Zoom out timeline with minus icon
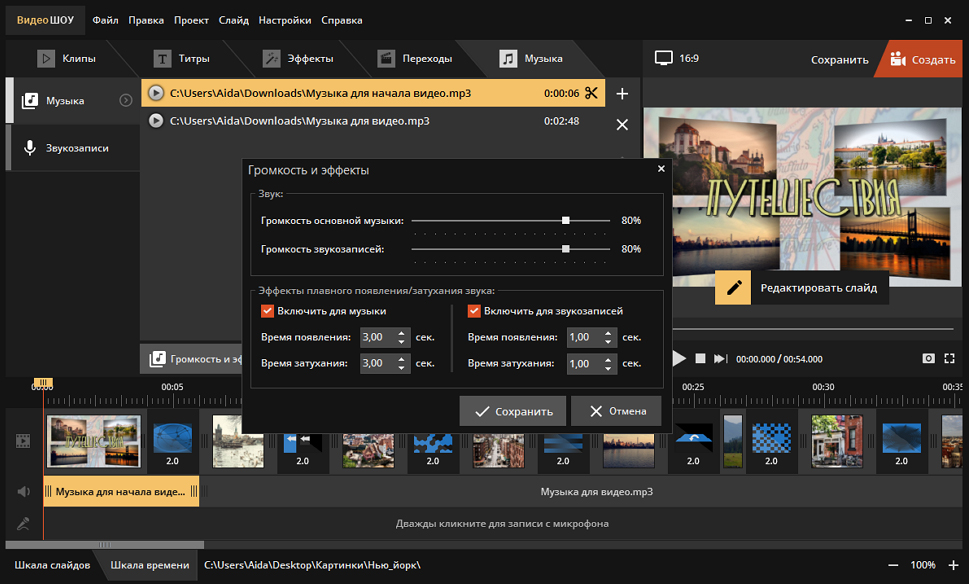This screenshot has width=970, height=584. point(893,565)
